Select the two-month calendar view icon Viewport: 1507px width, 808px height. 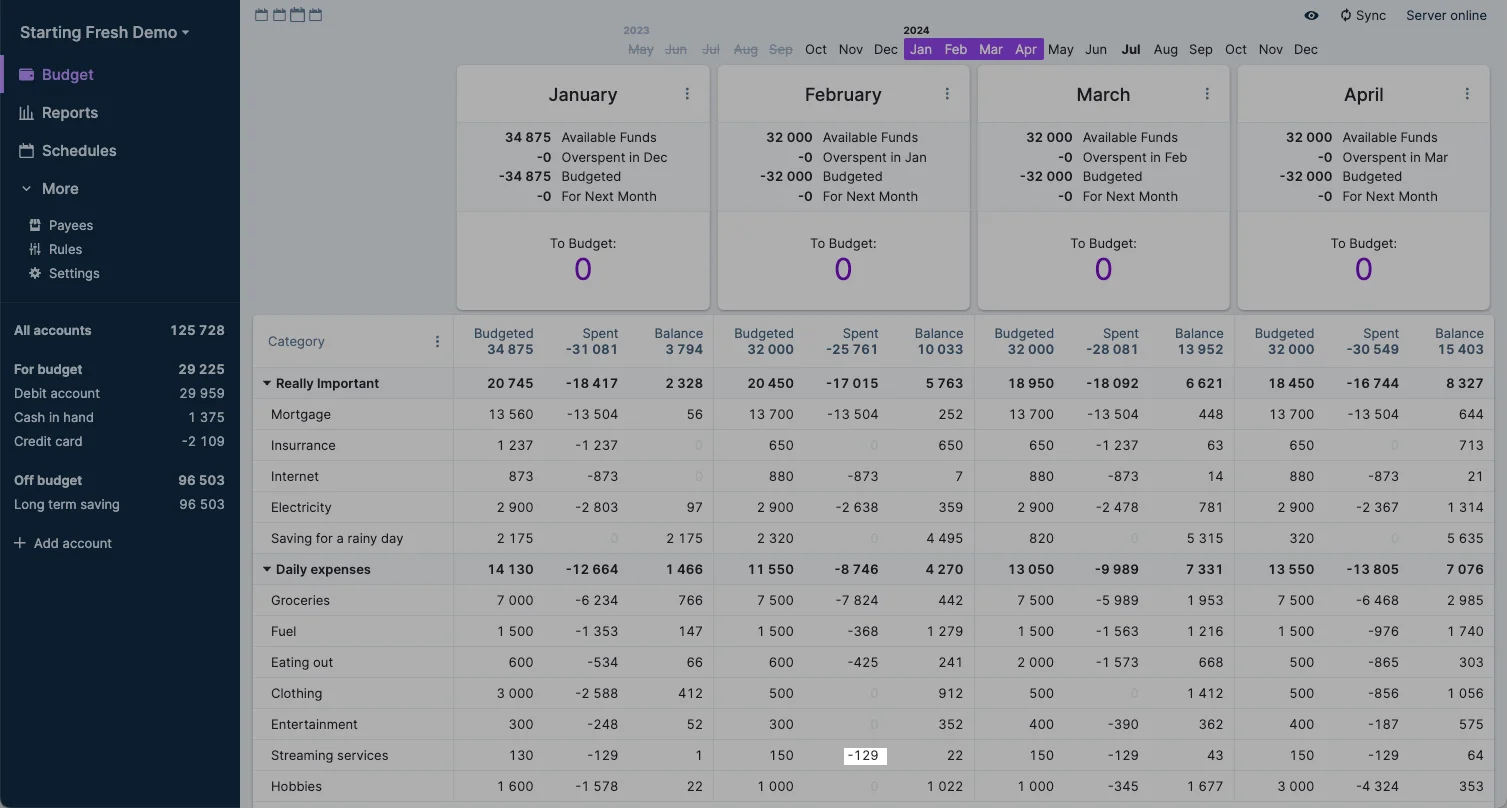pyautogui.click(x=279, y=15)
